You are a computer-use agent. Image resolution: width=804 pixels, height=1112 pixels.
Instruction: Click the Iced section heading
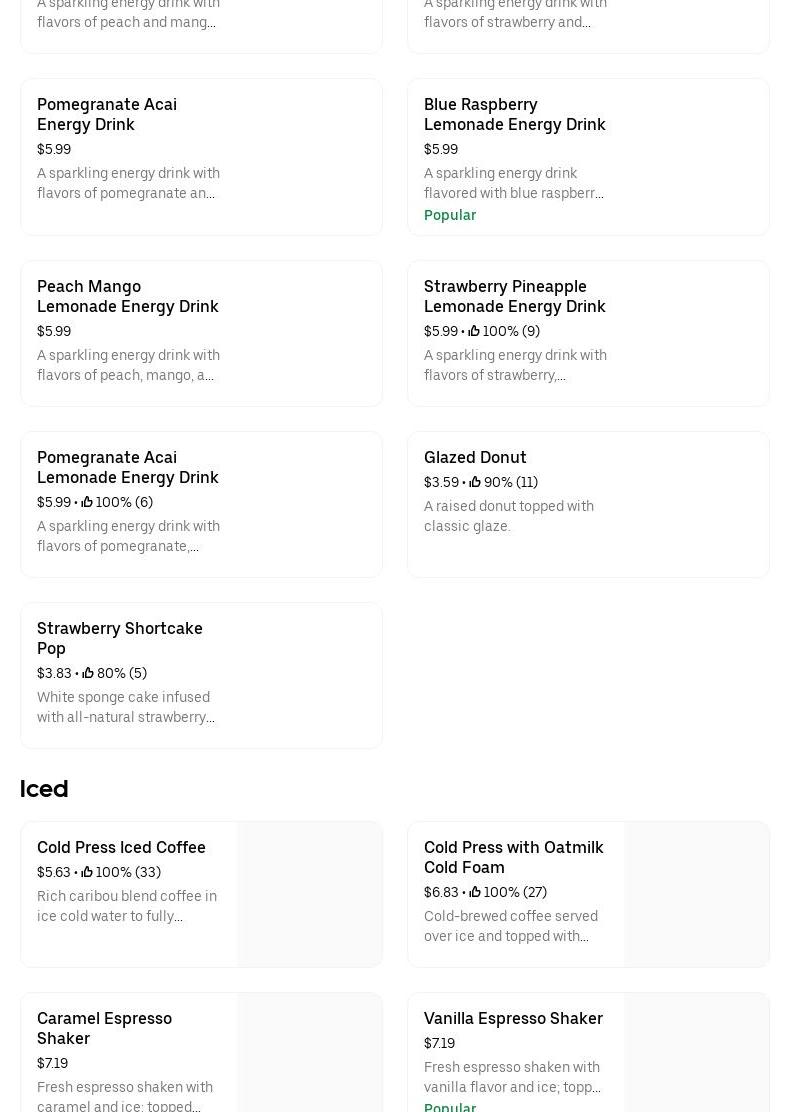44,788
